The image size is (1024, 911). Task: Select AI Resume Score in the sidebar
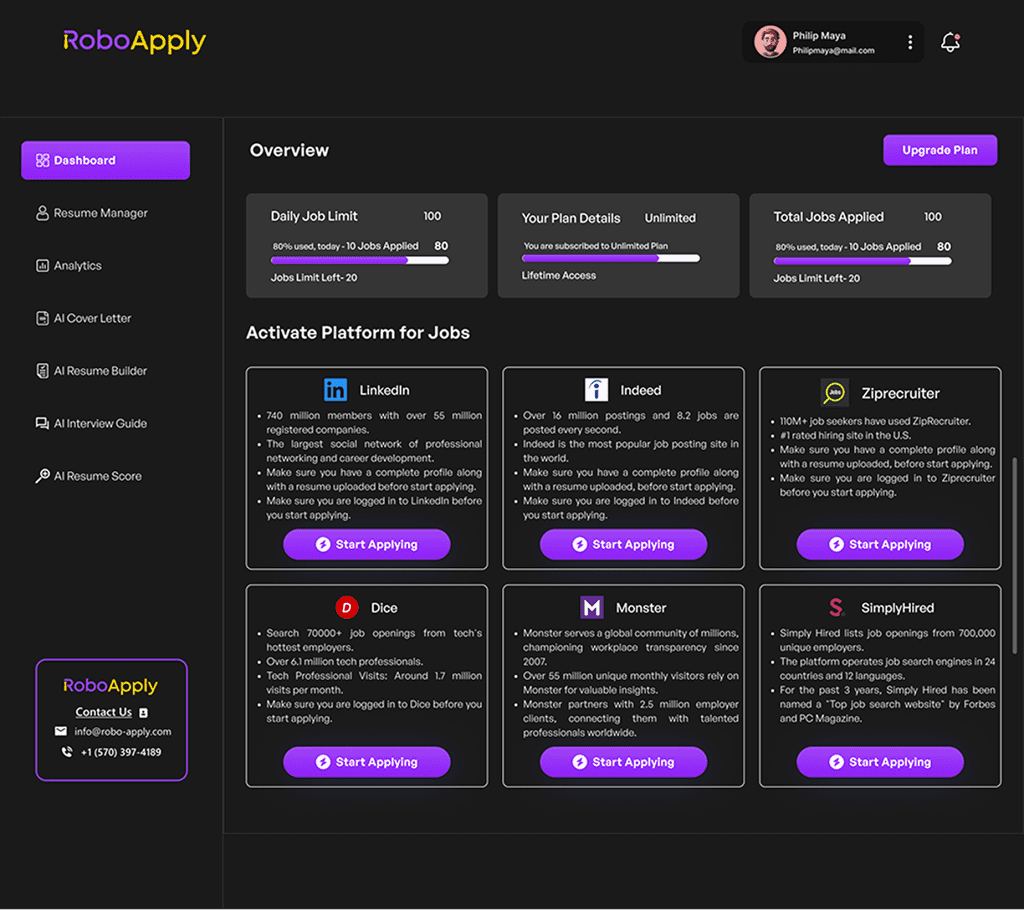[x=89, y=476]
